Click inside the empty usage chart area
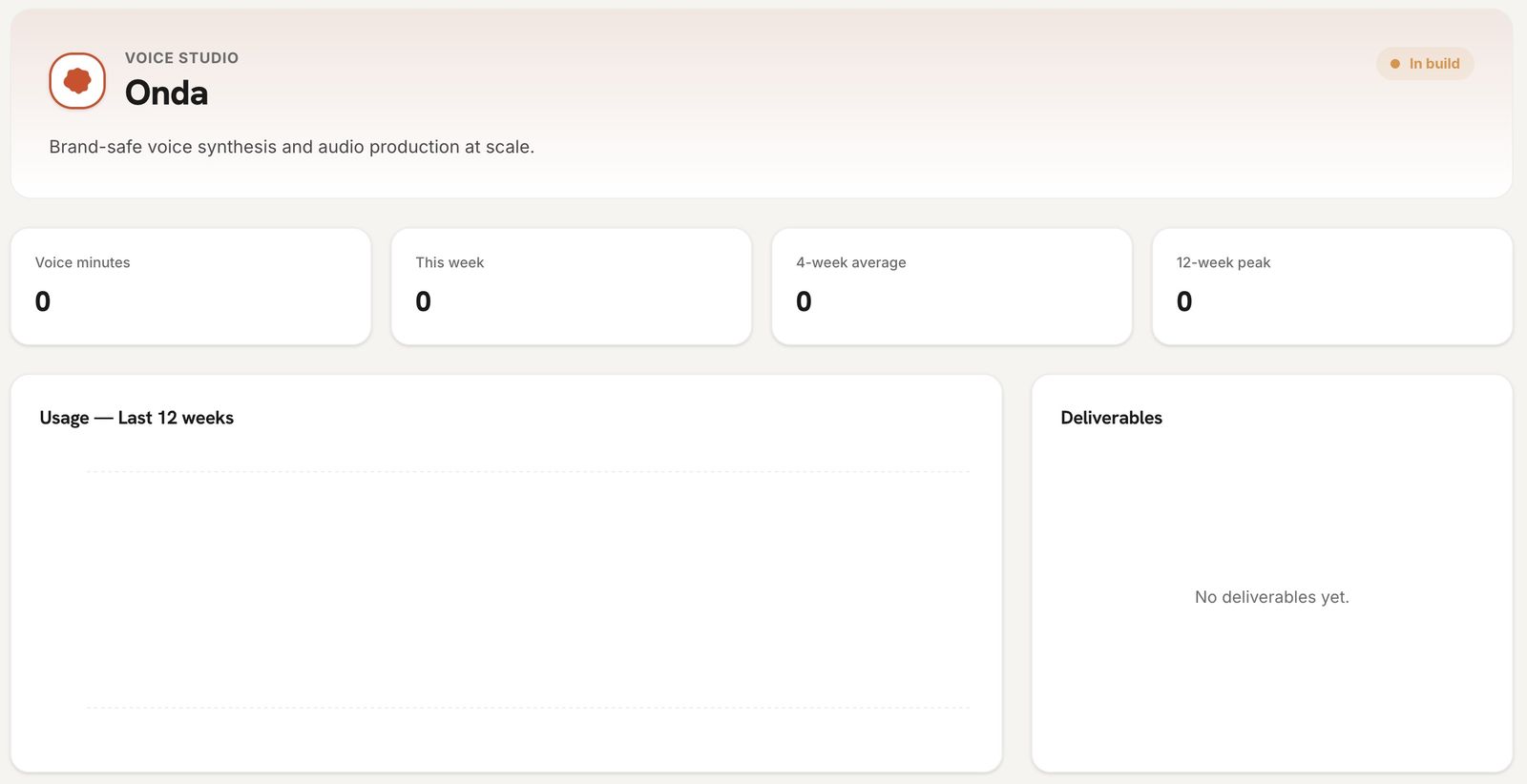Image resolution: width=1527 pixels, height=784 pixels. coord(528,589)
